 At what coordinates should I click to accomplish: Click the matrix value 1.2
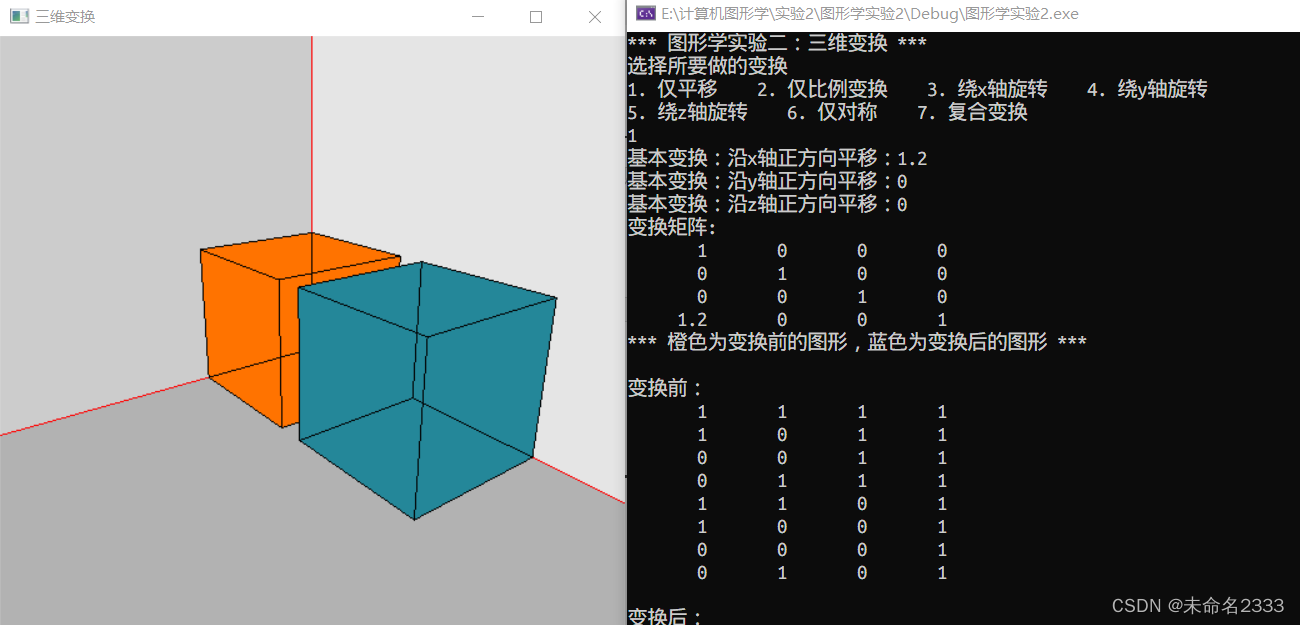pos(691,319)
